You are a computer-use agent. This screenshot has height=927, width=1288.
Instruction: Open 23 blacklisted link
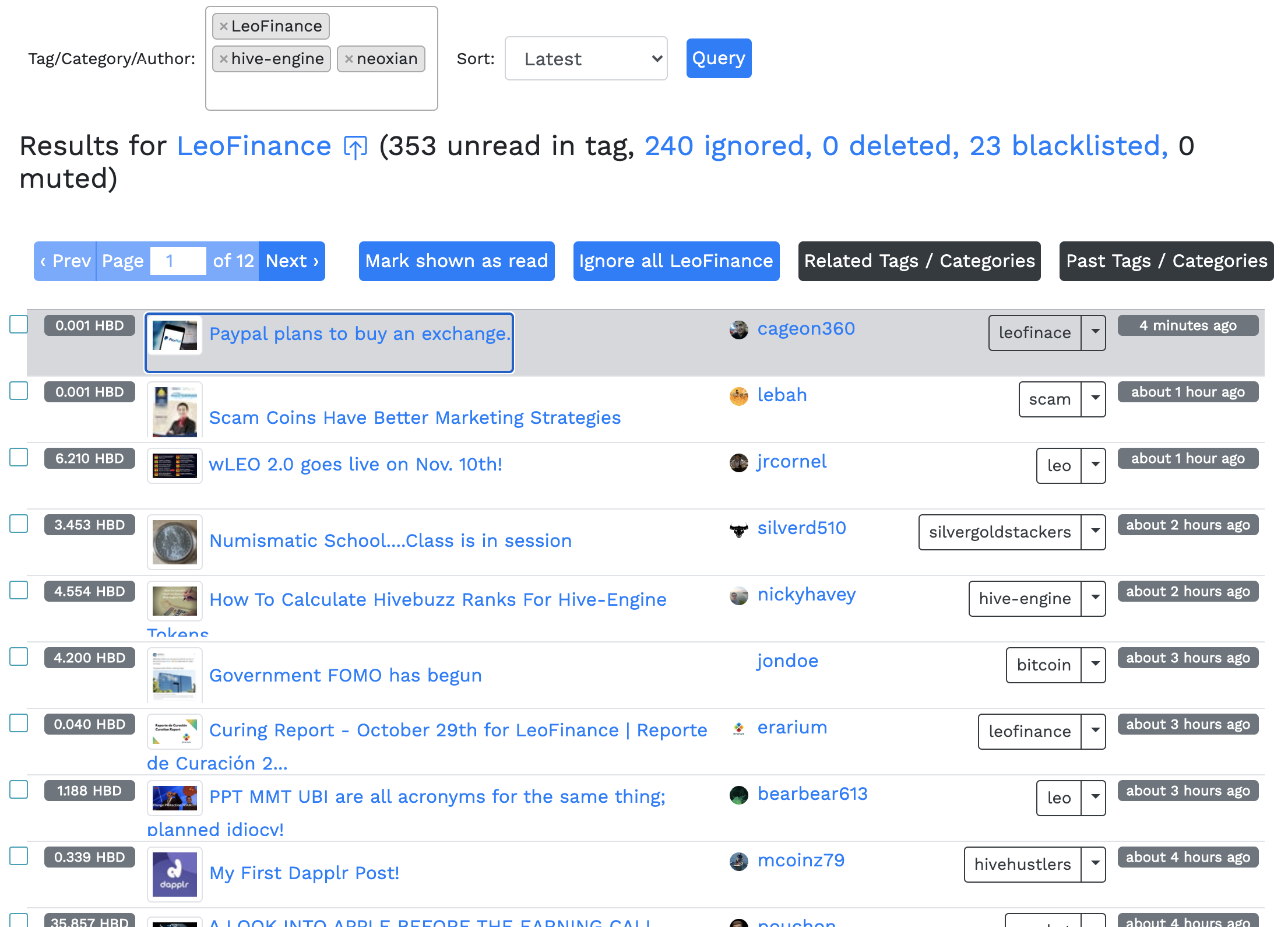[x=1069, y=146]
